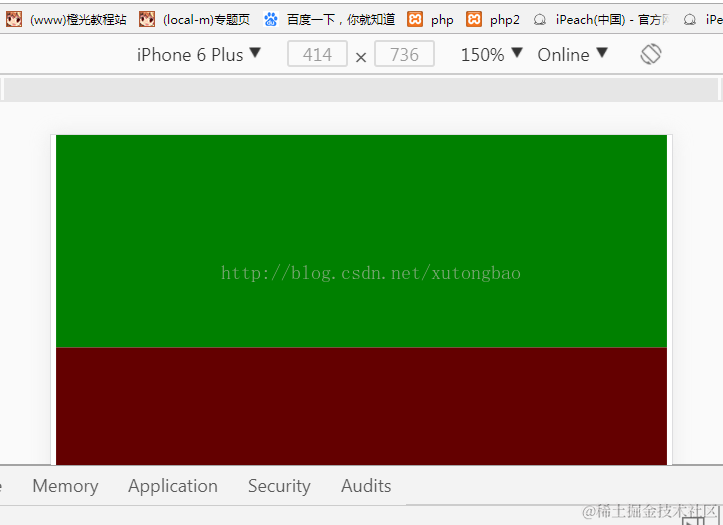Open the 百度一下，你就知道 bookmark
Screen dimensions: 723x525
[x=329, y=19]
